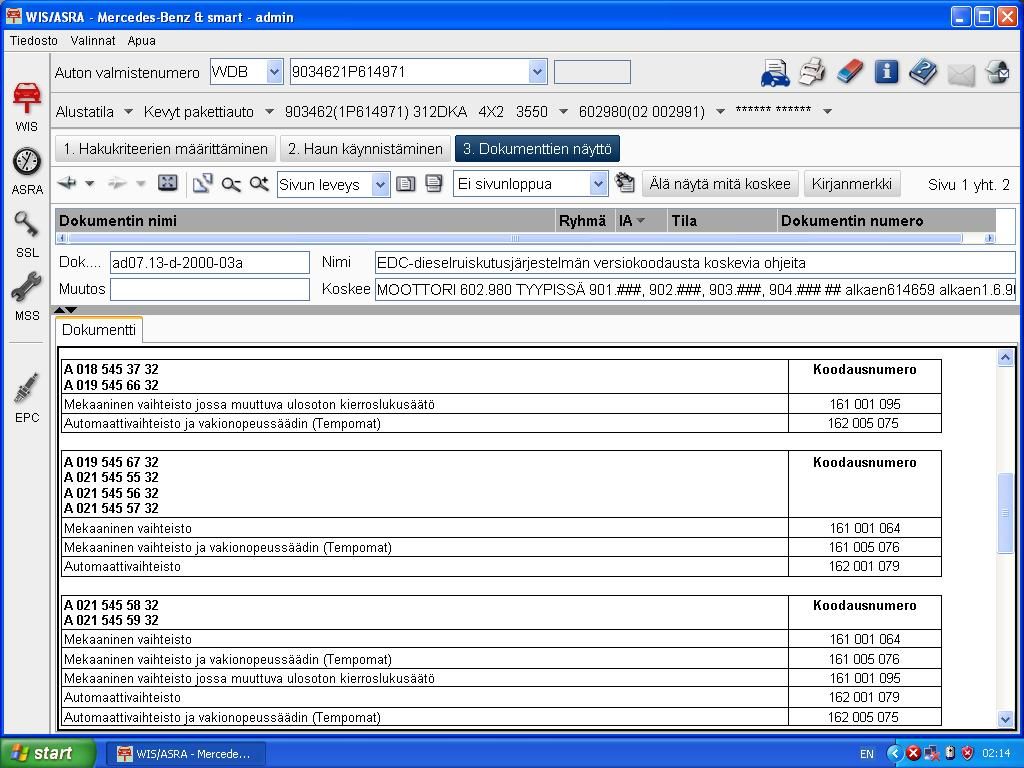Viewport: 1024px width, 768px height.
Task: Open back history dropdown arrow
Action: coord(90,184)
